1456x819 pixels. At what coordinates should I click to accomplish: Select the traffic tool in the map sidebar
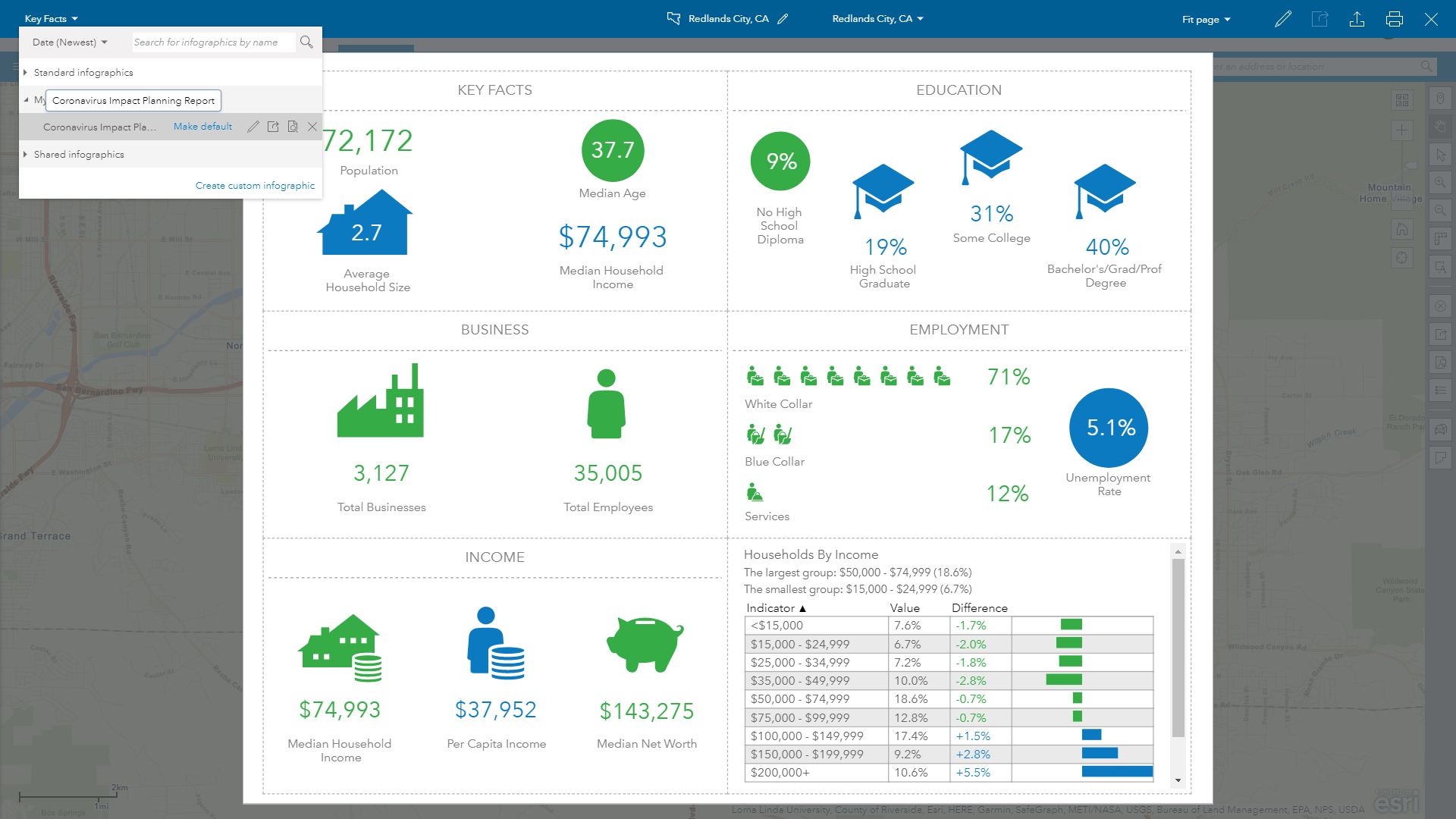(1440, 427)
